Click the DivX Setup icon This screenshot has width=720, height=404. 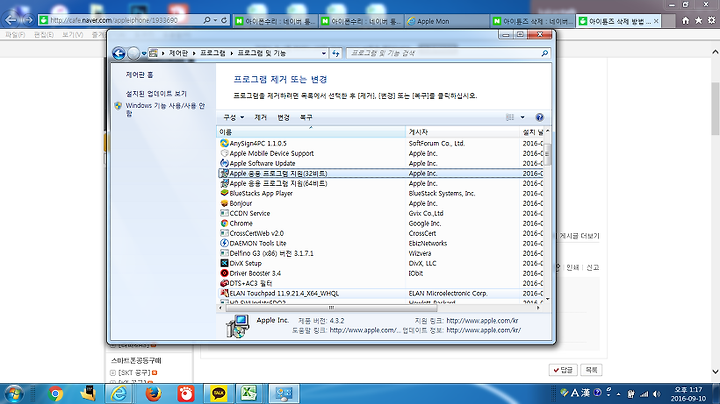point(224,263)
